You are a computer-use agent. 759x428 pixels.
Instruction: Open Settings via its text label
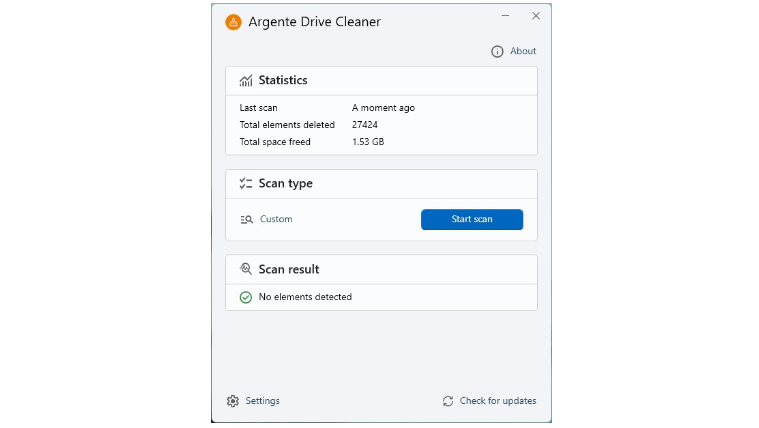pos(262,400)
